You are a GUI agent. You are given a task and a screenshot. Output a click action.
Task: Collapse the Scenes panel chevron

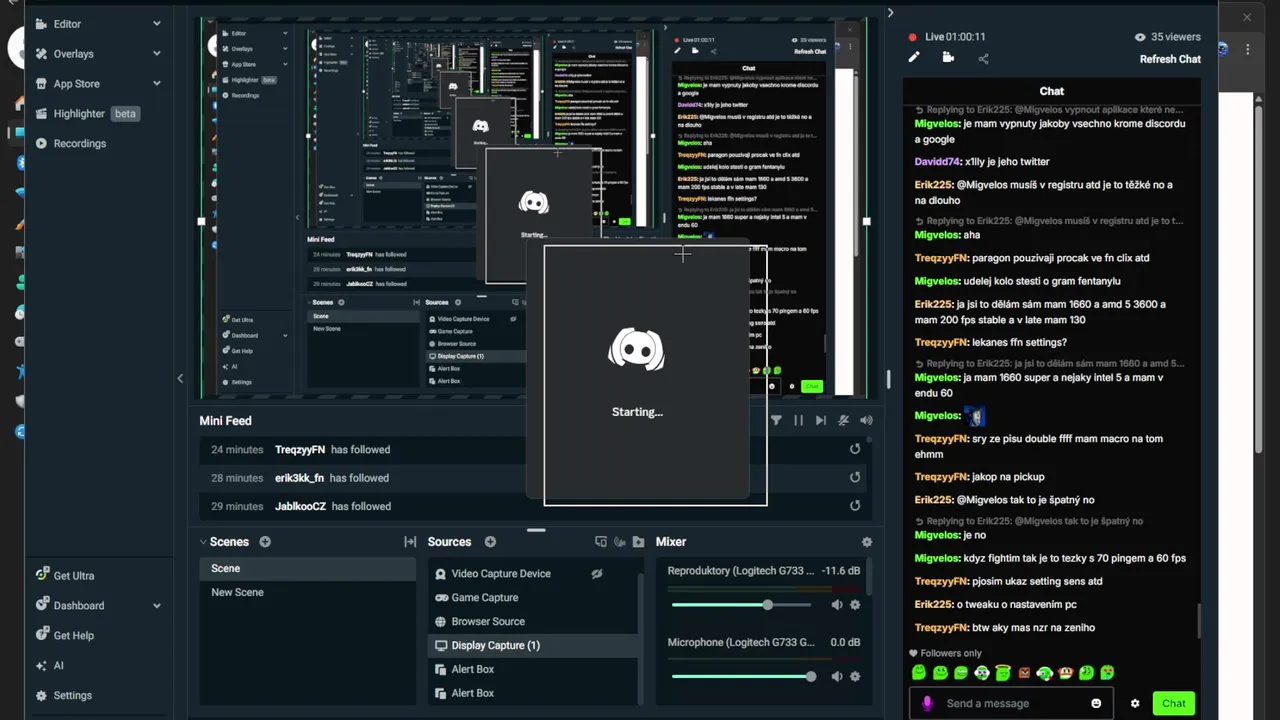203,542
